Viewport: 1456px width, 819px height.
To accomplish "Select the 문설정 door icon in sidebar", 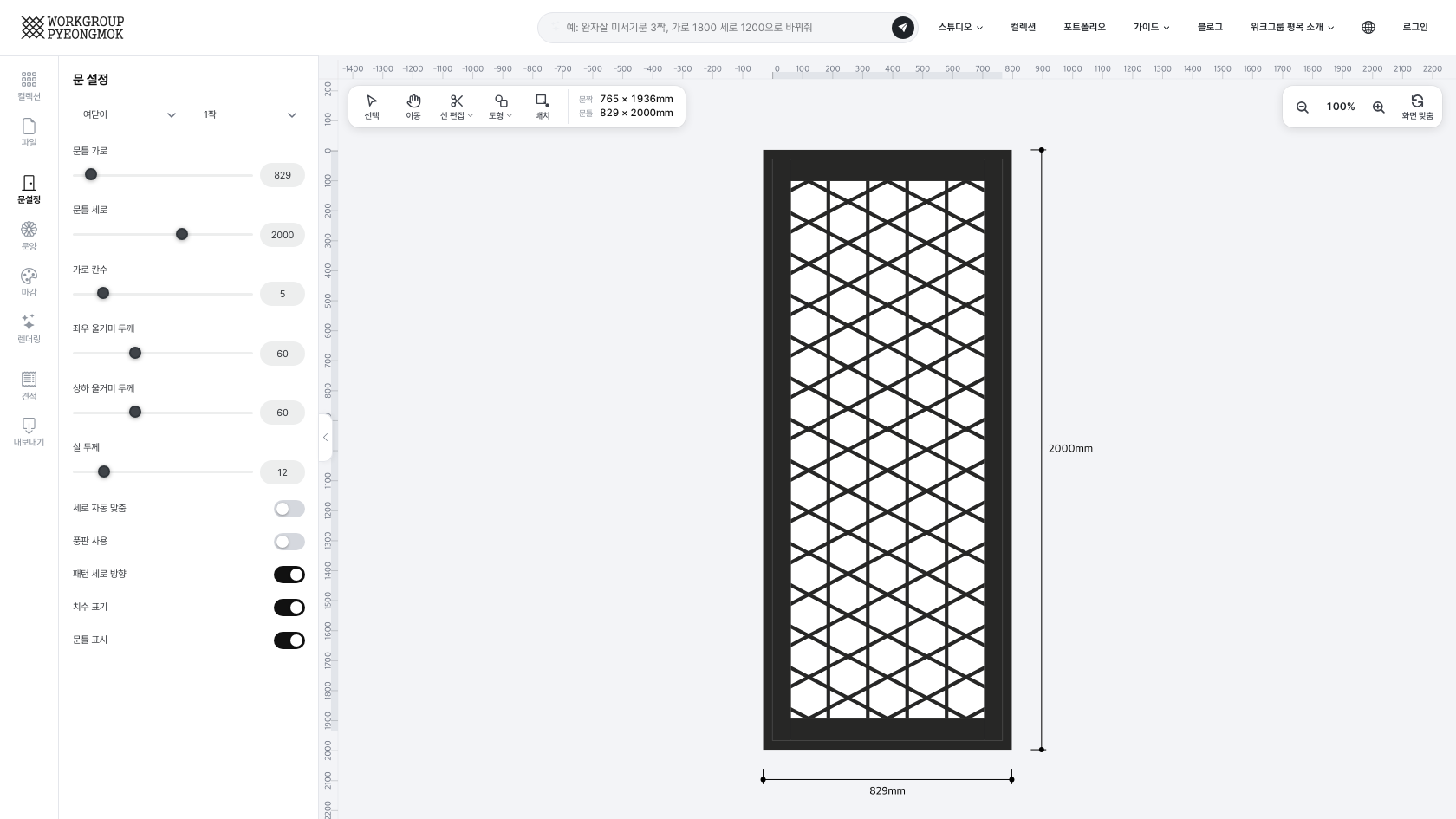I will click(29, 189).
